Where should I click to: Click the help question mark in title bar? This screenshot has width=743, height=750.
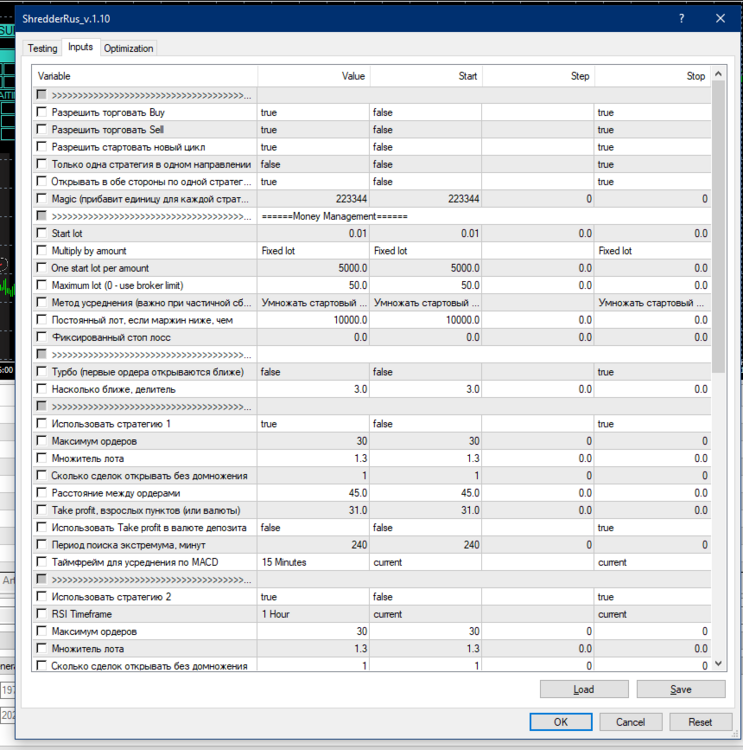(681, 19)
